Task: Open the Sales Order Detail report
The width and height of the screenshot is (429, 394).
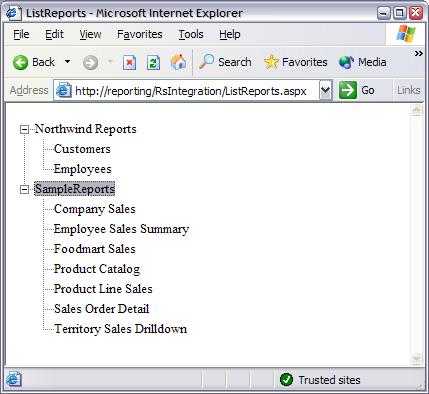Action: [x=101, y=309]
